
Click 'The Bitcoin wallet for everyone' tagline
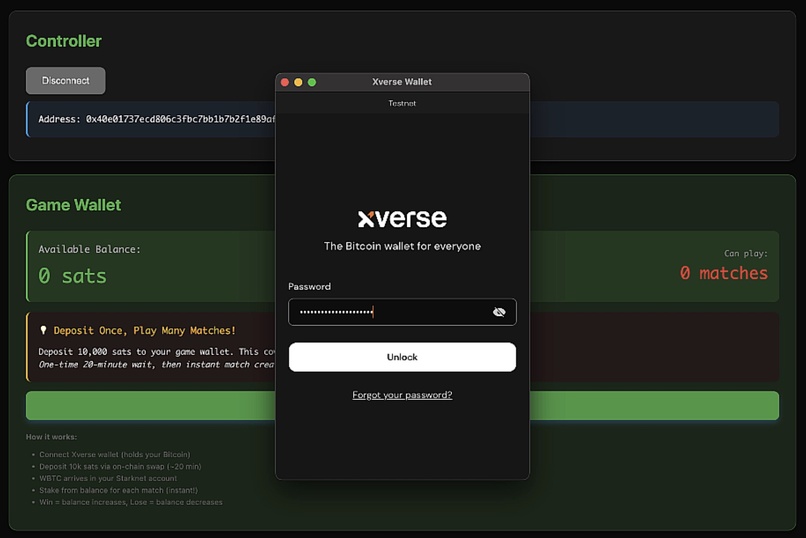pos(402,246)
